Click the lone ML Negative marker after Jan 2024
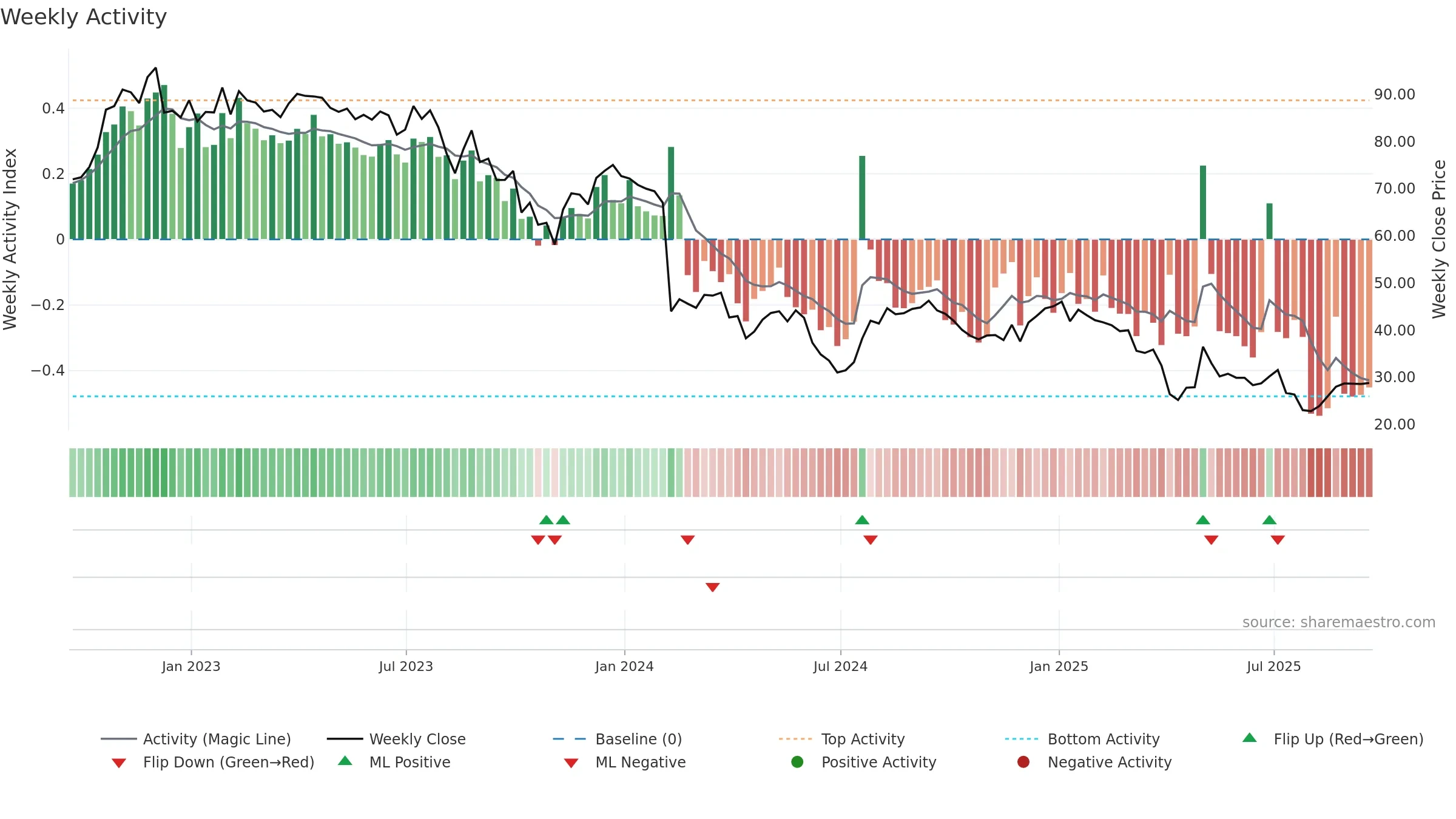 (x=713, y=587)
